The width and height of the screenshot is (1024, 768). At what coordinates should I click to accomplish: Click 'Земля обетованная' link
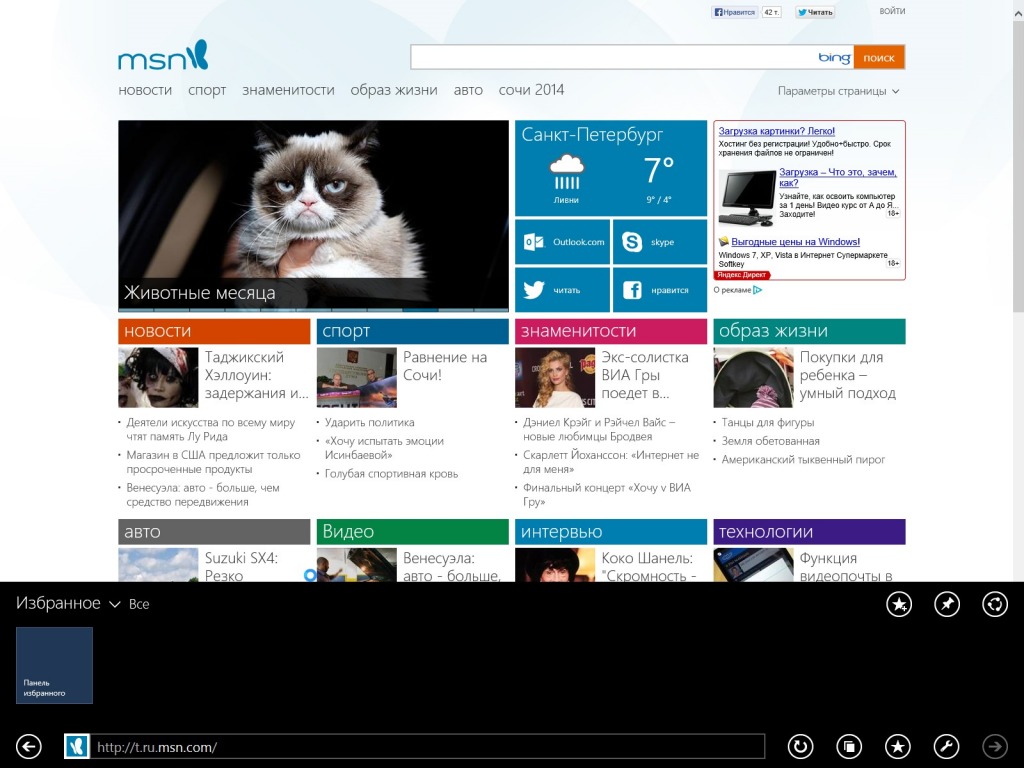point(771,441)
